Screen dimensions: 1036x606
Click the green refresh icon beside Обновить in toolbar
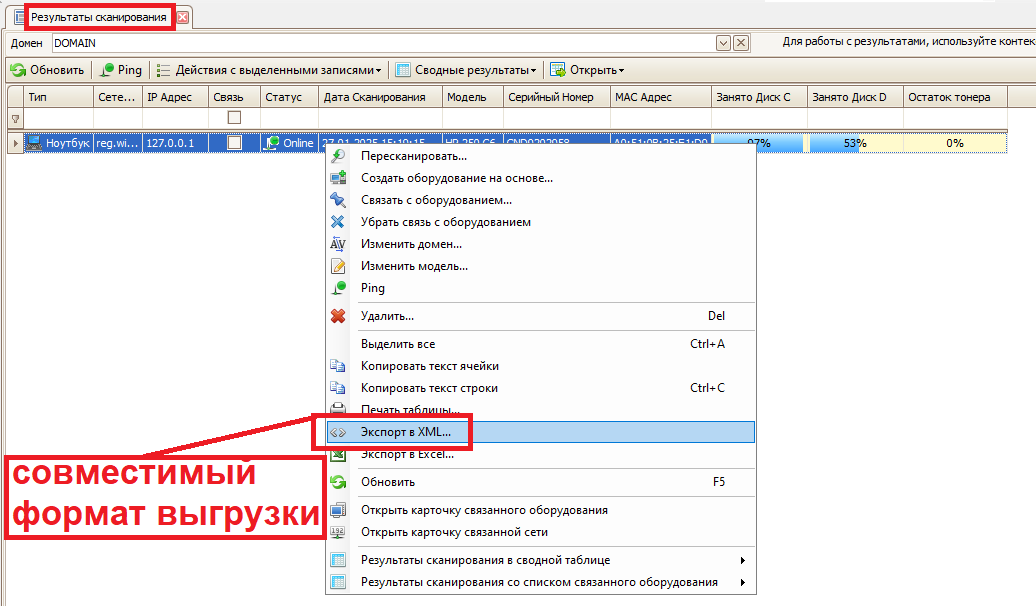click(18, 69)
